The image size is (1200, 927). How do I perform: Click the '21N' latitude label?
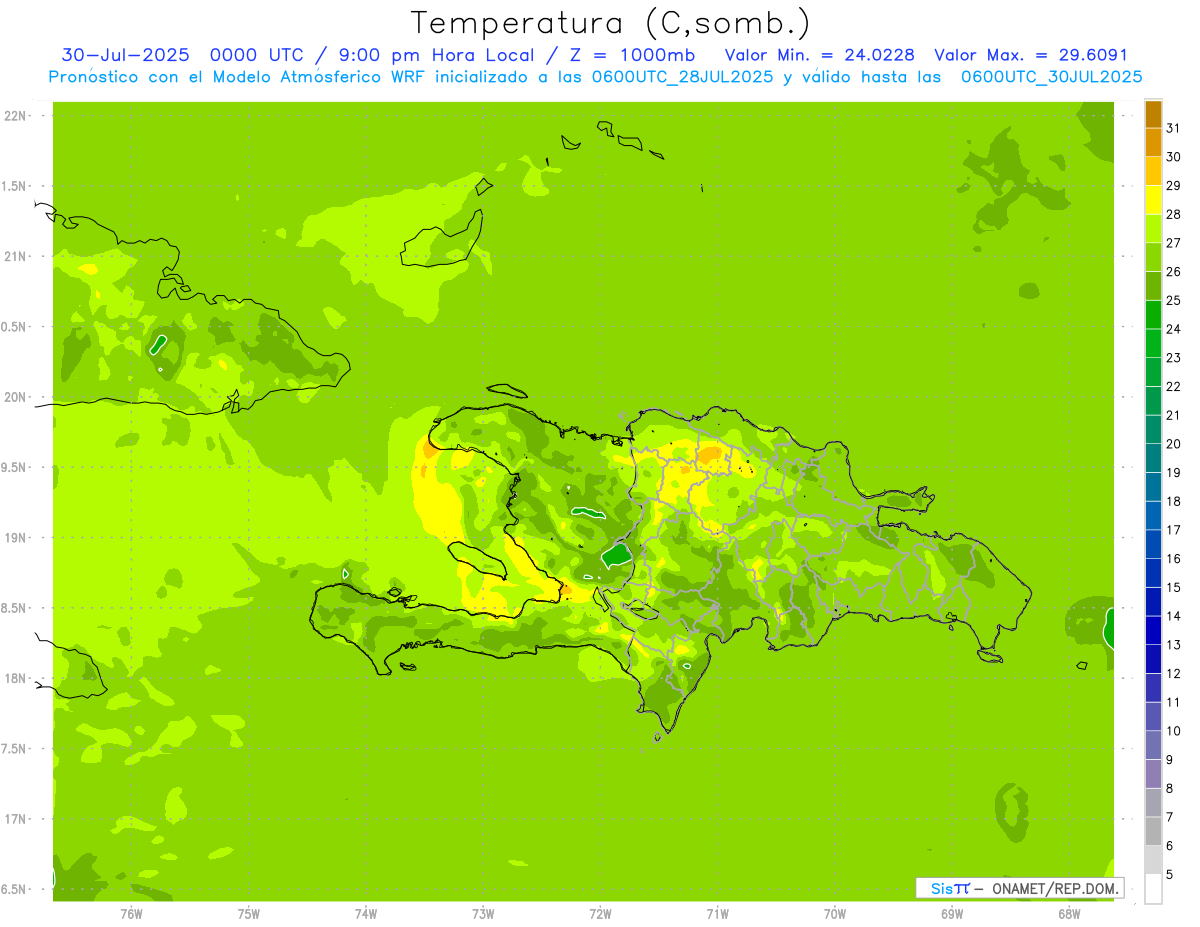point(15,256)
